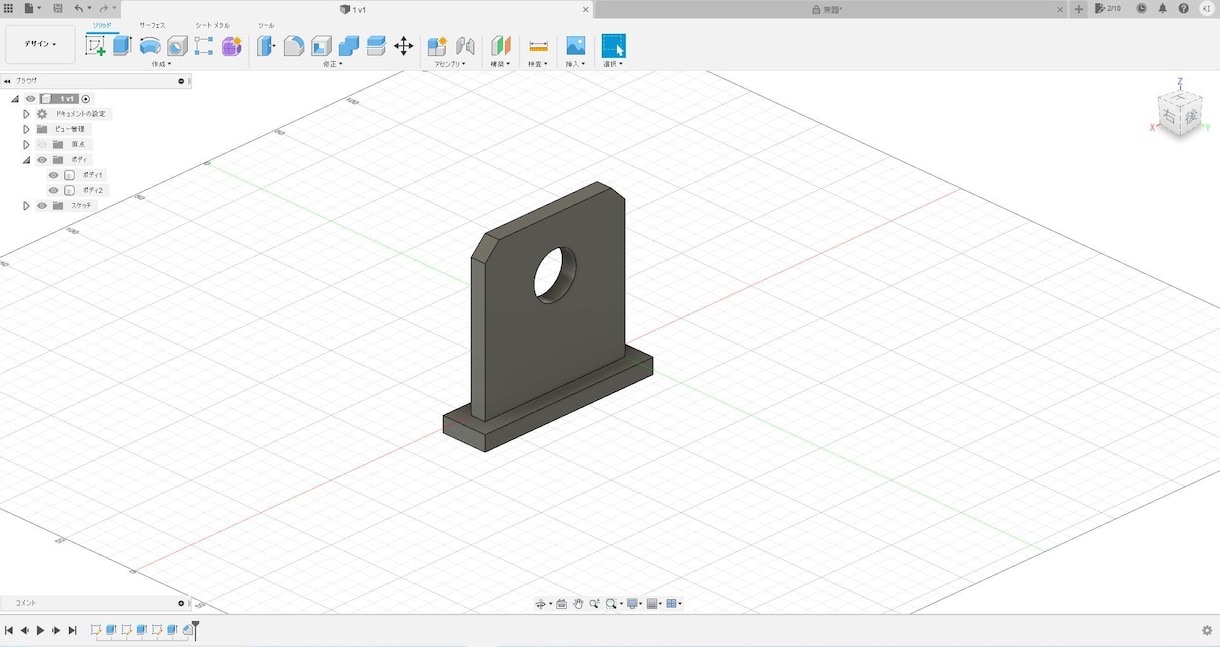Expand the ビュー管理 node
This screenshot has height=647, width=1220.
(27, 129)
